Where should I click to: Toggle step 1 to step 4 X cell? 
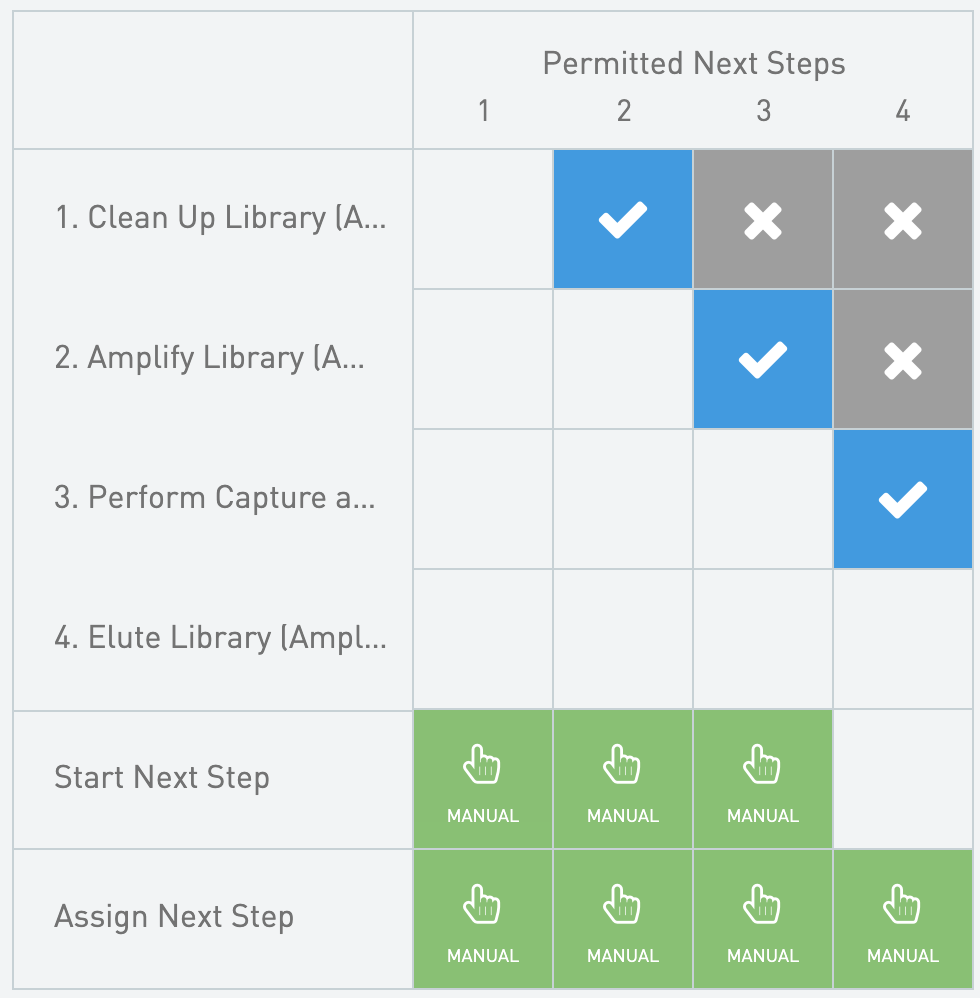click(x=902, y=219)
